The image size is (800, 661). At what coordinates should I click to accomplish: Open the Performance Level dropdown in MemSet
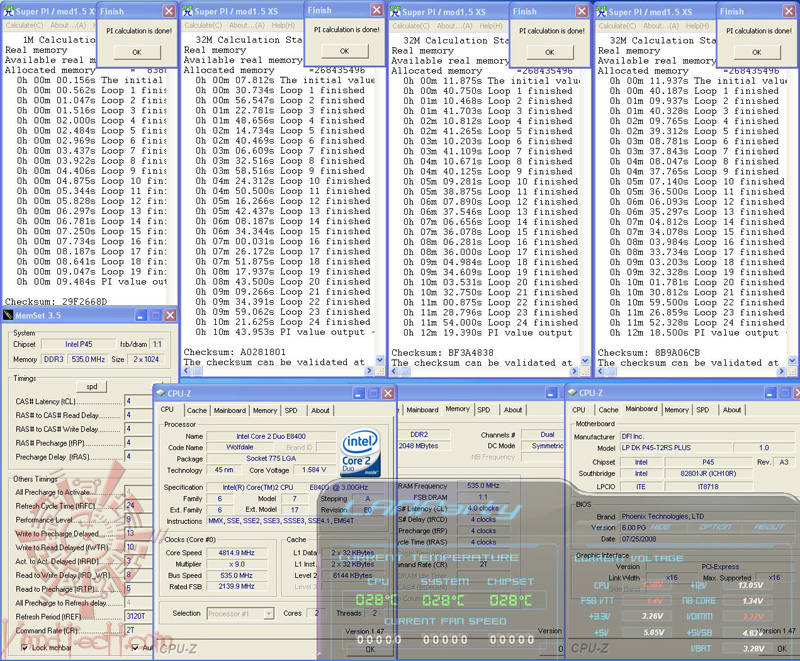(x=138, y=519)
